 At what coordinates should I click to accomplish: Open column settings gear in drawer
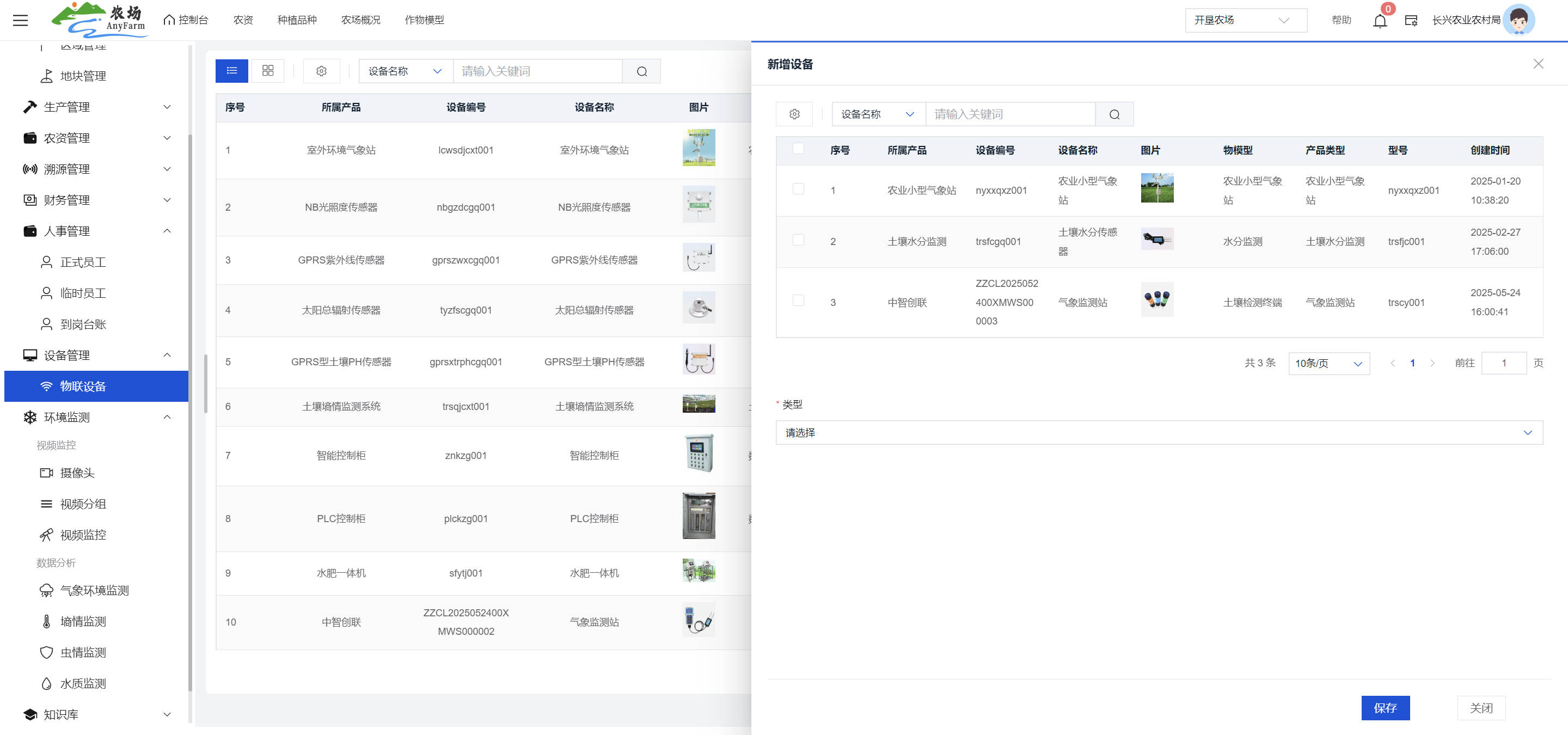pyautogui.click(x=794, y=114)
